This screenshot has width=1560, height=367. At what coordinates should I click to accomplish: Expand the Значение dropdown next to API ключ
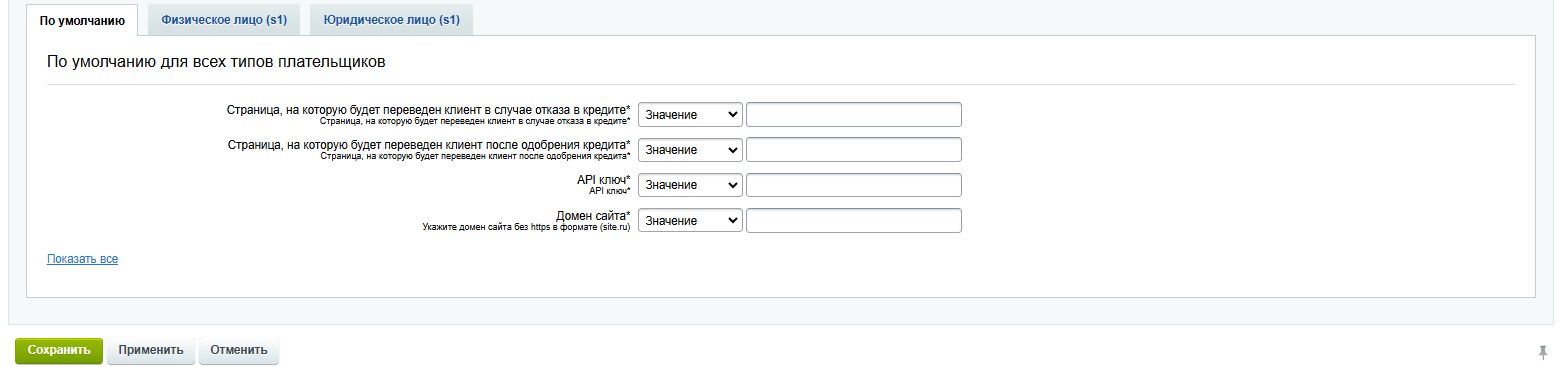[690, 185]
